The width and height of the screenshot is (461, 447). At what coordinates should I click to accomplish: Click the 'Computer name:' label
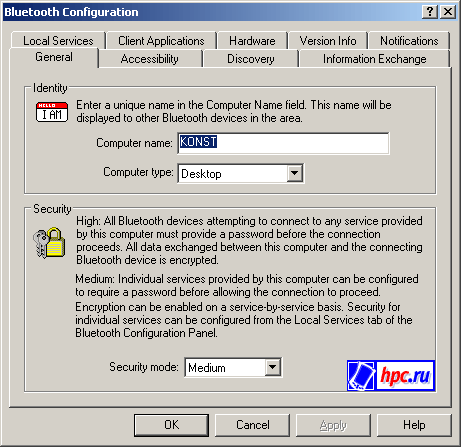(x=134, y=143)
